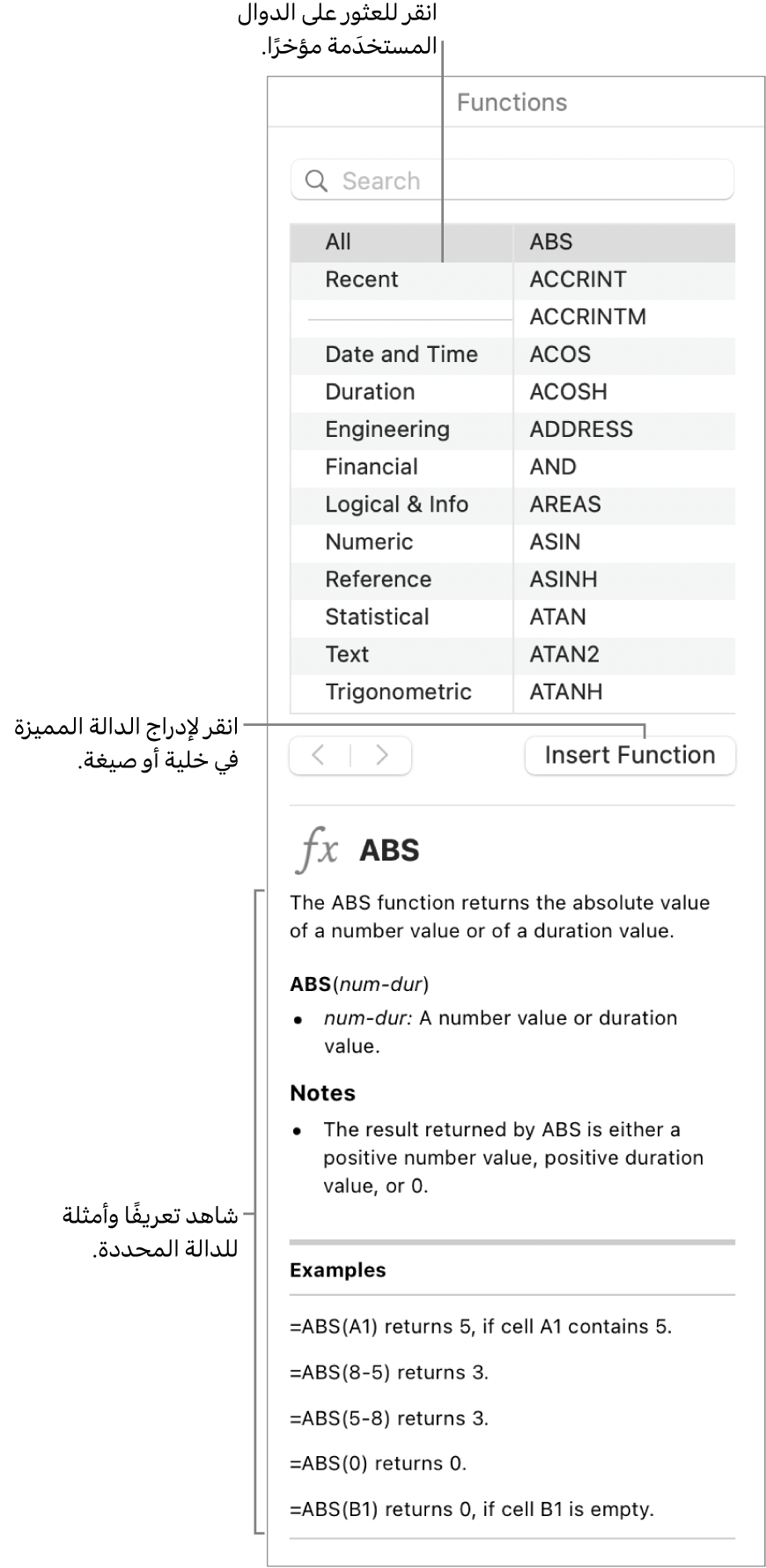This screenshot has height=1568, width=766.
Task: Click the fx function icon
Action: 316,850
